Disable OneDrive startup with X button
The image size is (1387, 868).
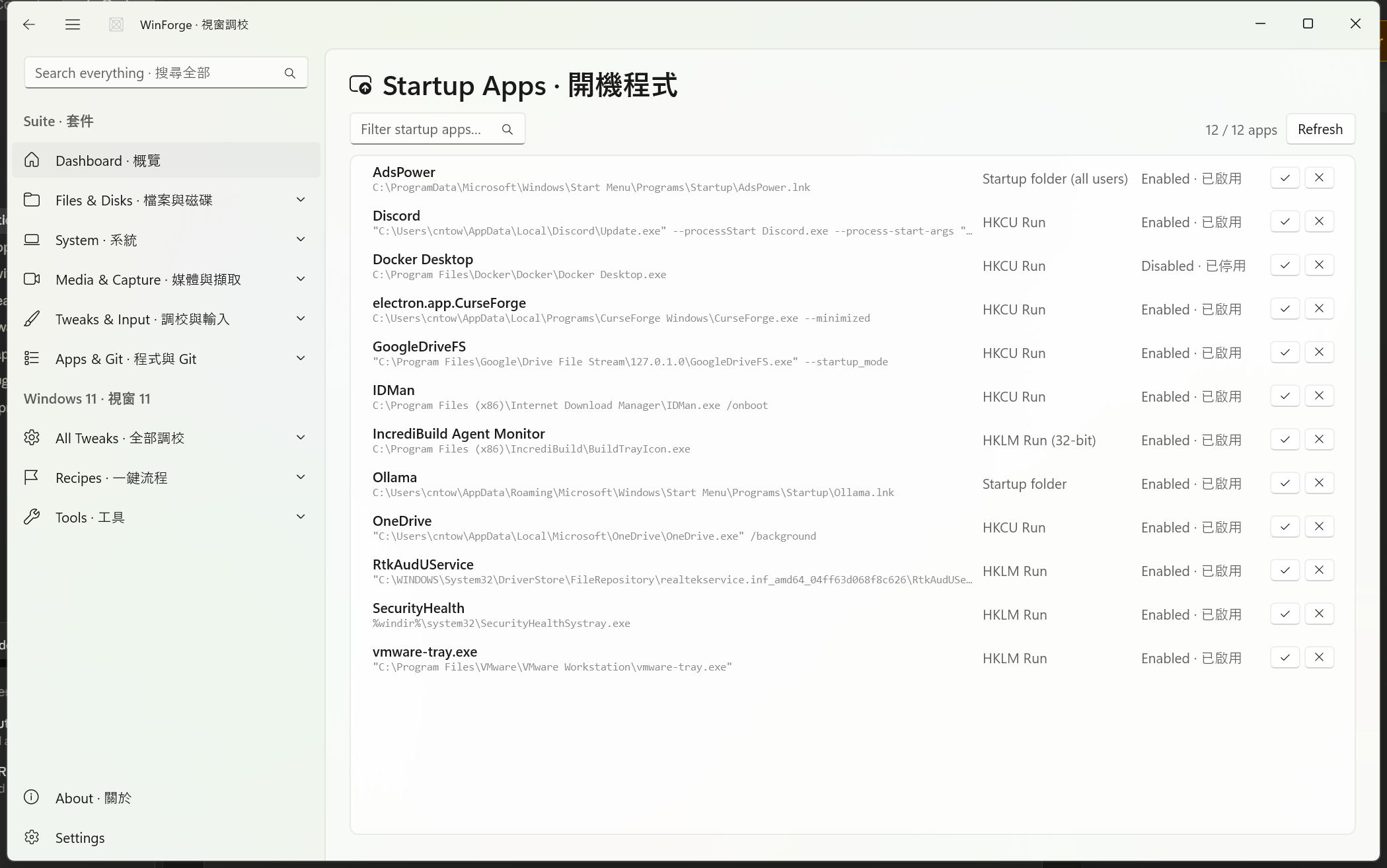click(1319, 526)
